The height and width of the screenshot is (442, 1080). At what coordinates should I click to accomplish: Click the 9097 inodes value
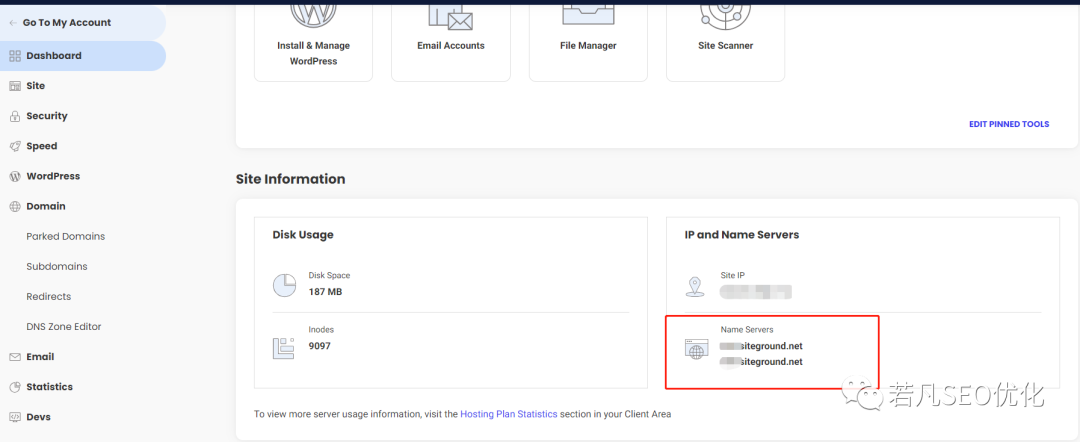[319, 346]
